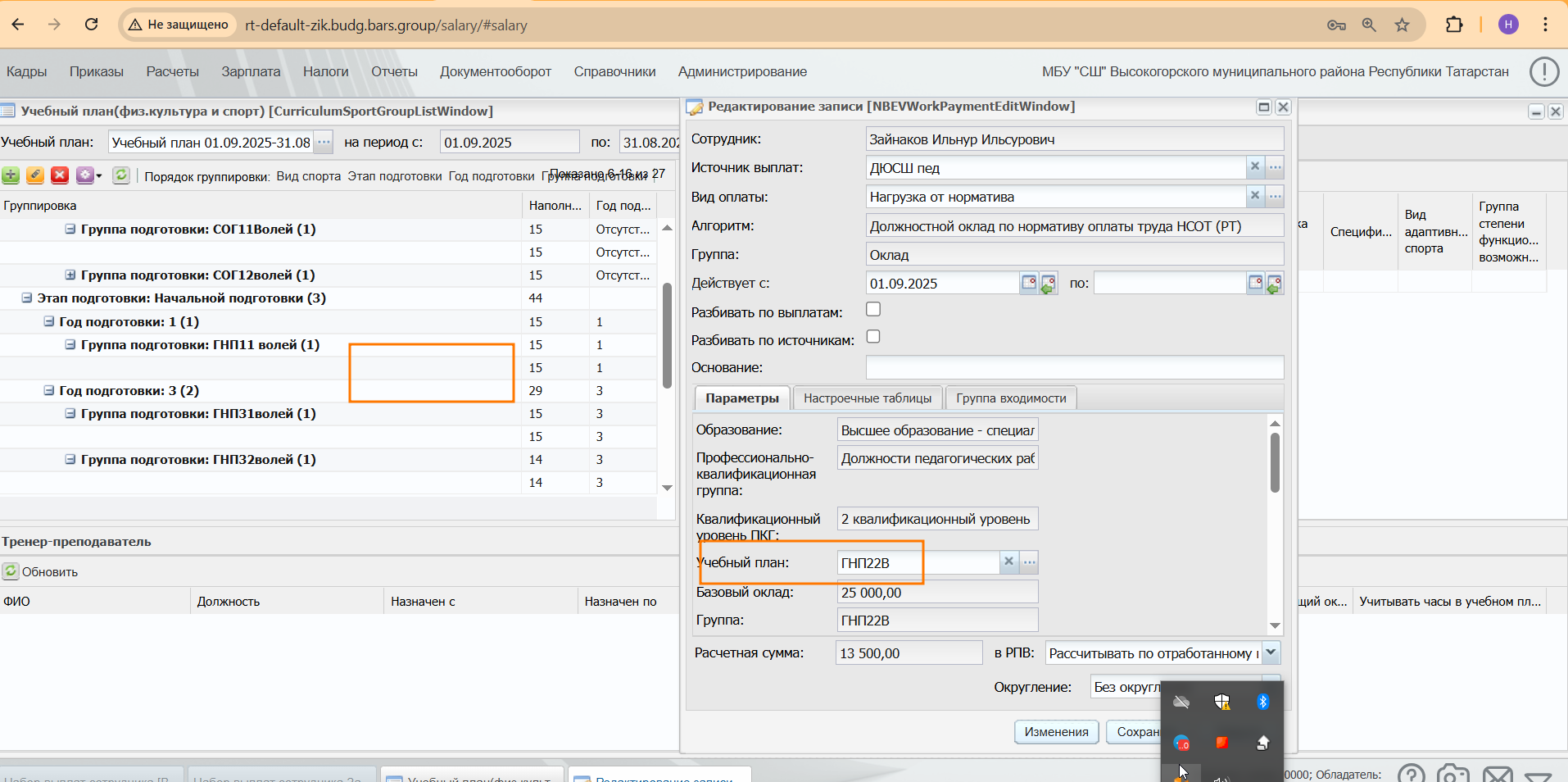
Task: Click the purple gear settings icon
Action: [84, 175]
